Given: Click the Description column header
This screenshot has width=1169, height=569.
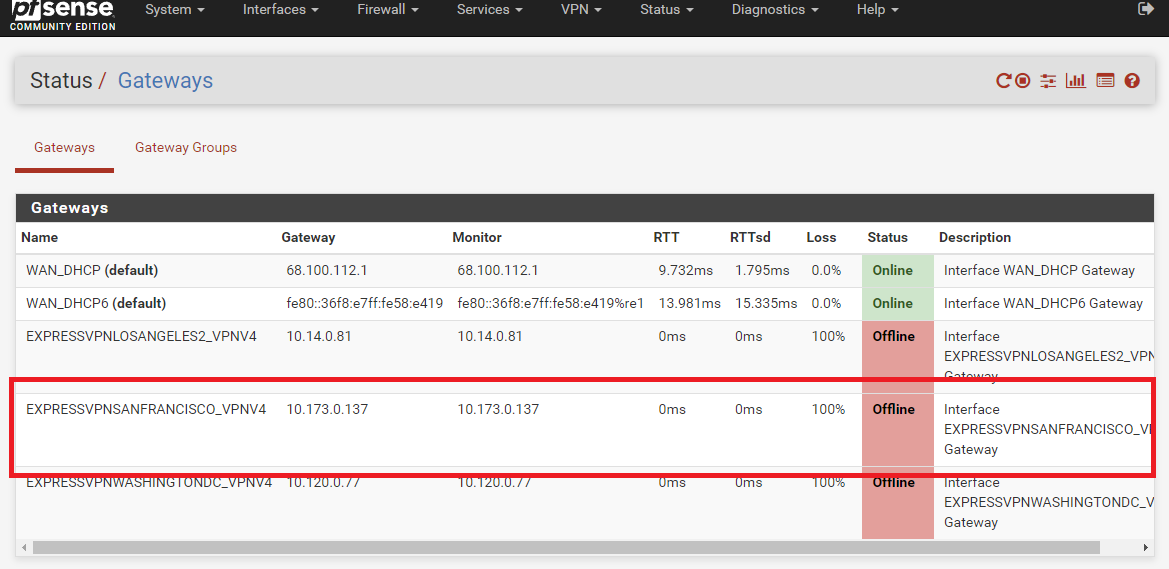Looking at the screenshot, I should [x=974, y=237].
